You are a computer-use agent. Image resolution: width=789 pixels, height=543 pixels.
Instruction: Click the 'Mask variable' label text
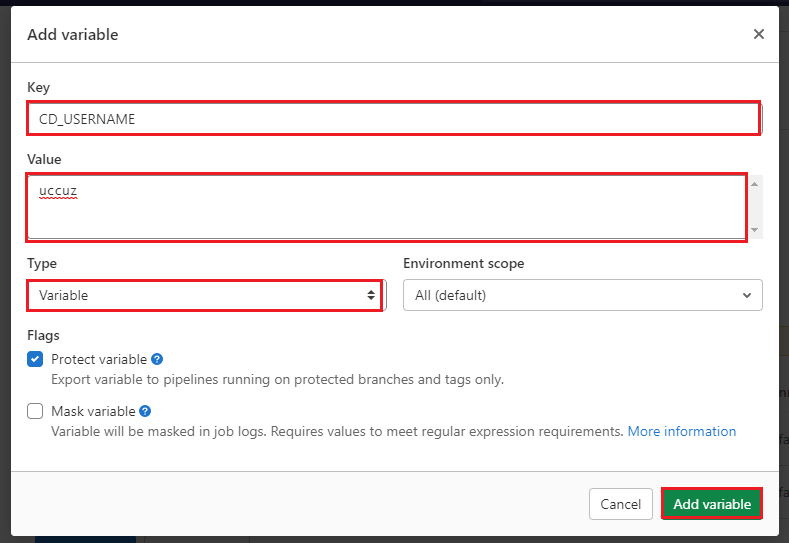point(93,411)
